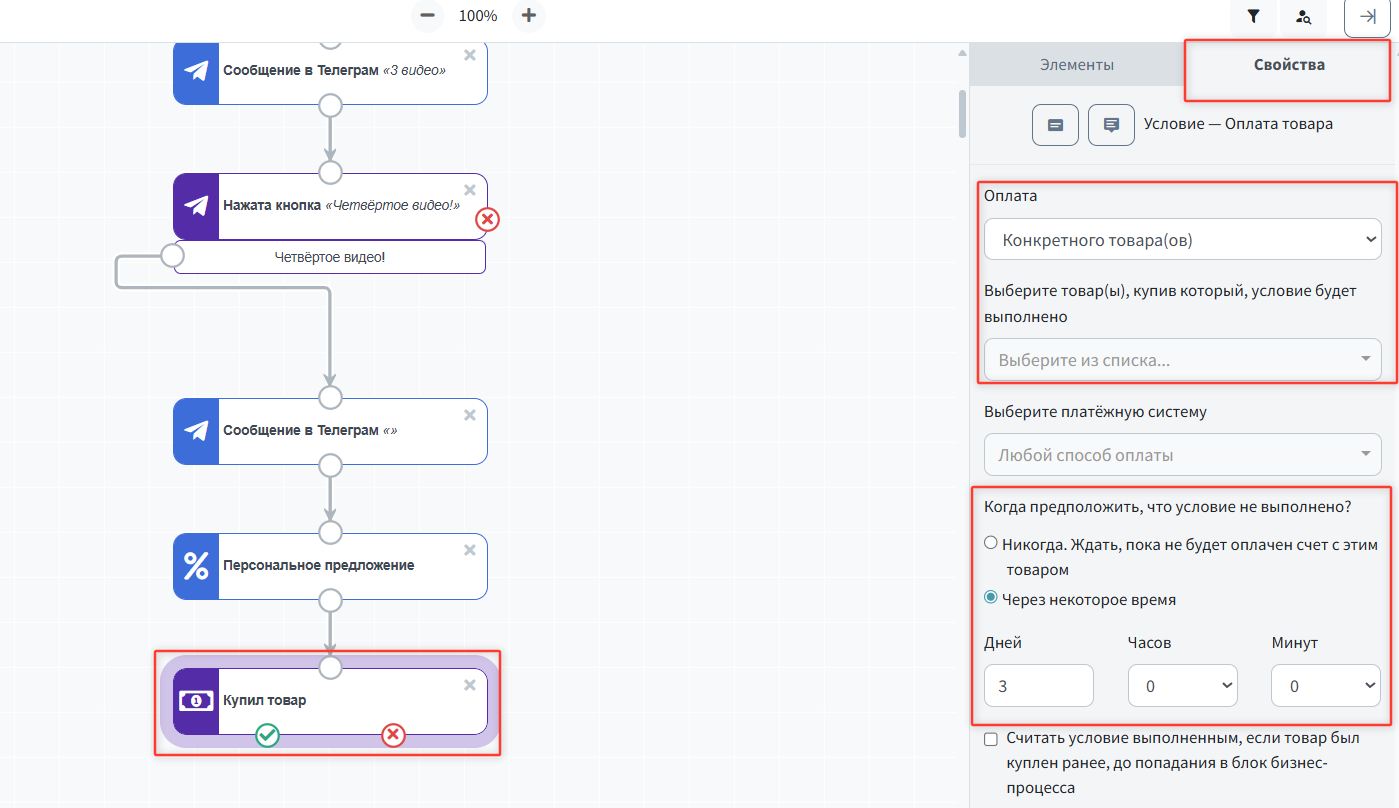Collapse the side panel with arrow icon

(x=1367, y=17)
